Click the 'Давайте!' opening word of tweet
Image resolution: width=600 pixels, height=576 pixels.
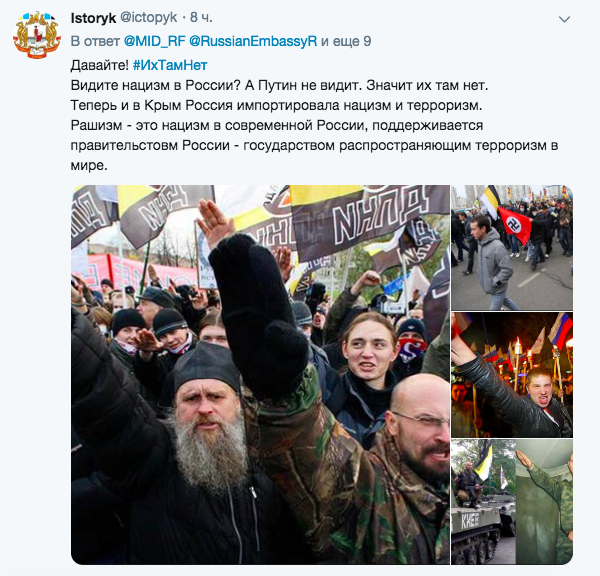point(100,65)
